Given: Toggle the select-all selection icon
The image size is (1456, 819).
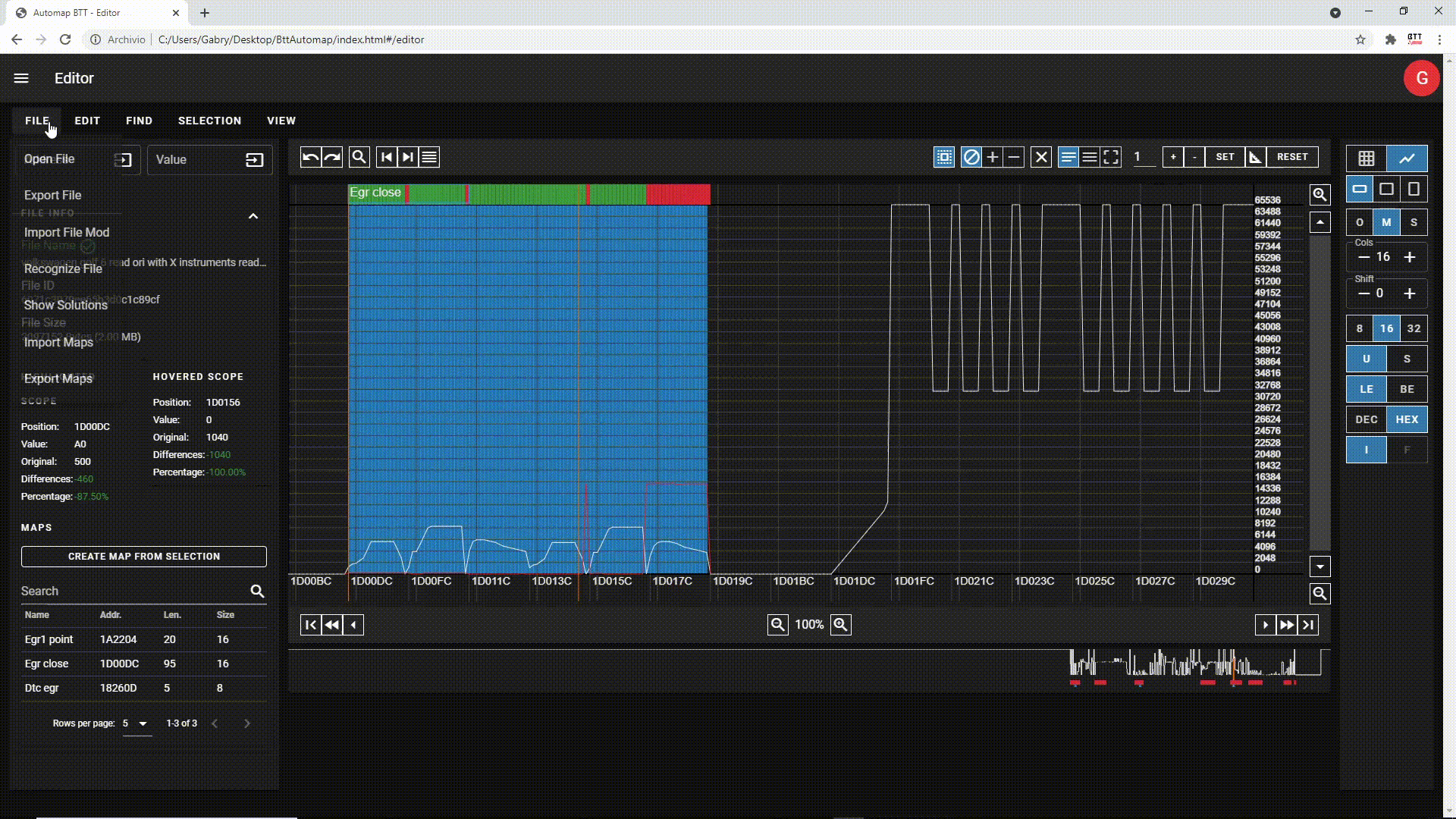Looking at the screenshot, I should click(x=944, y=157).
